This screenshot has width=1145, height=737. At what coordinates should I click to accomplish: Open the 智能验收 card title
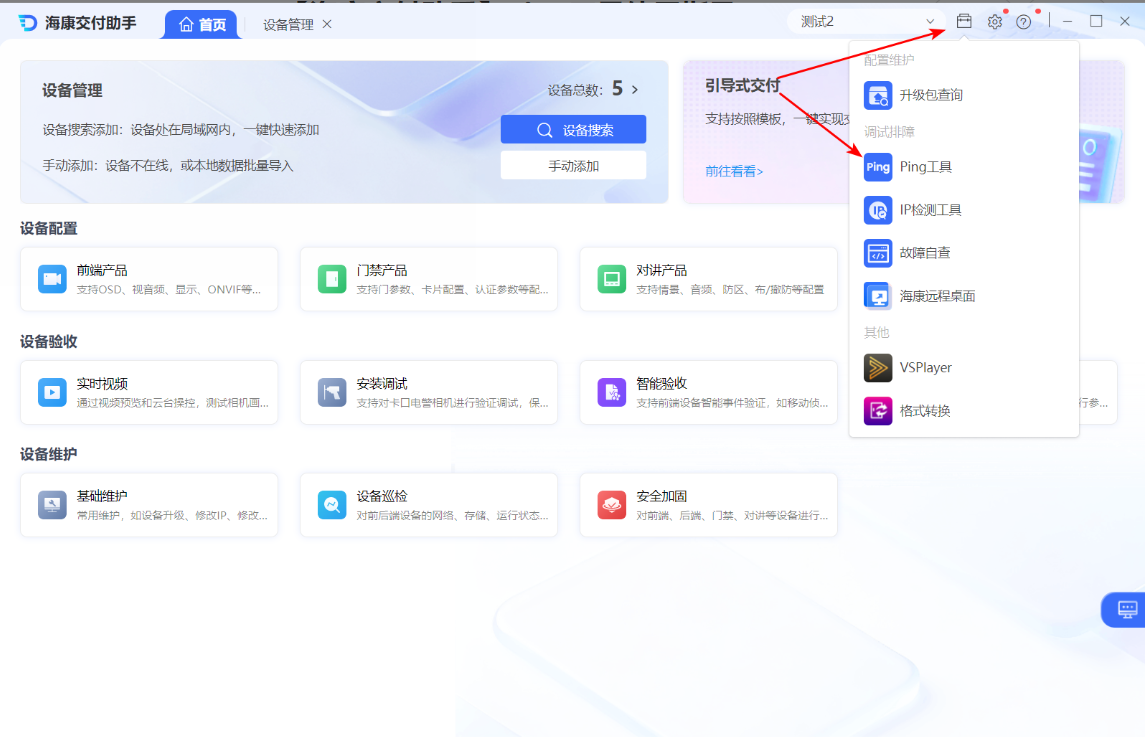661,383
